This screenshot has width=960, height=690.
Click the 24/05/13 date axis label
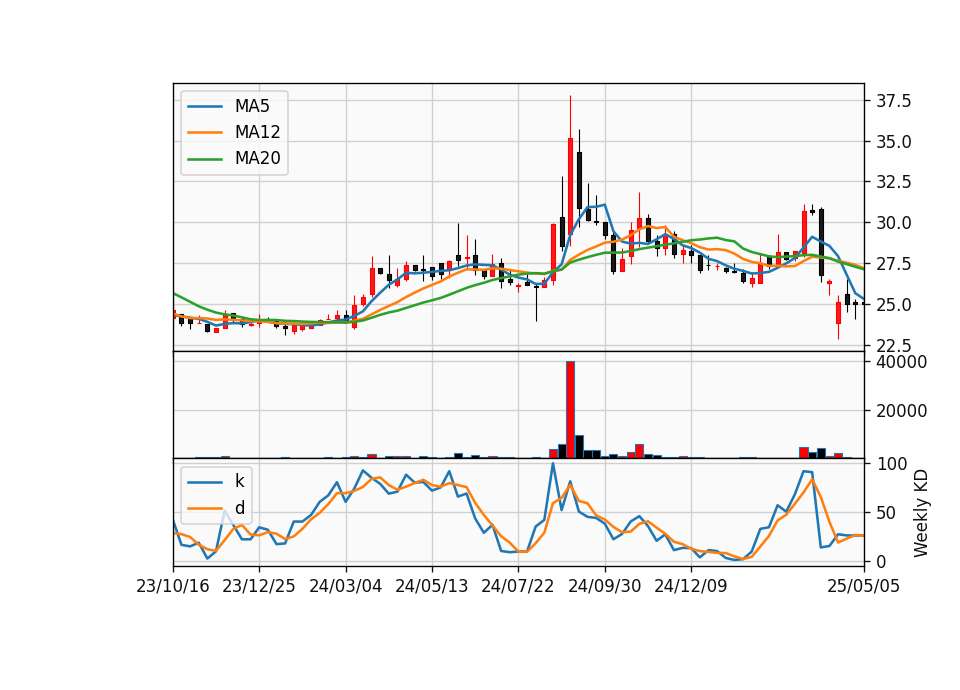coord(432,586)
